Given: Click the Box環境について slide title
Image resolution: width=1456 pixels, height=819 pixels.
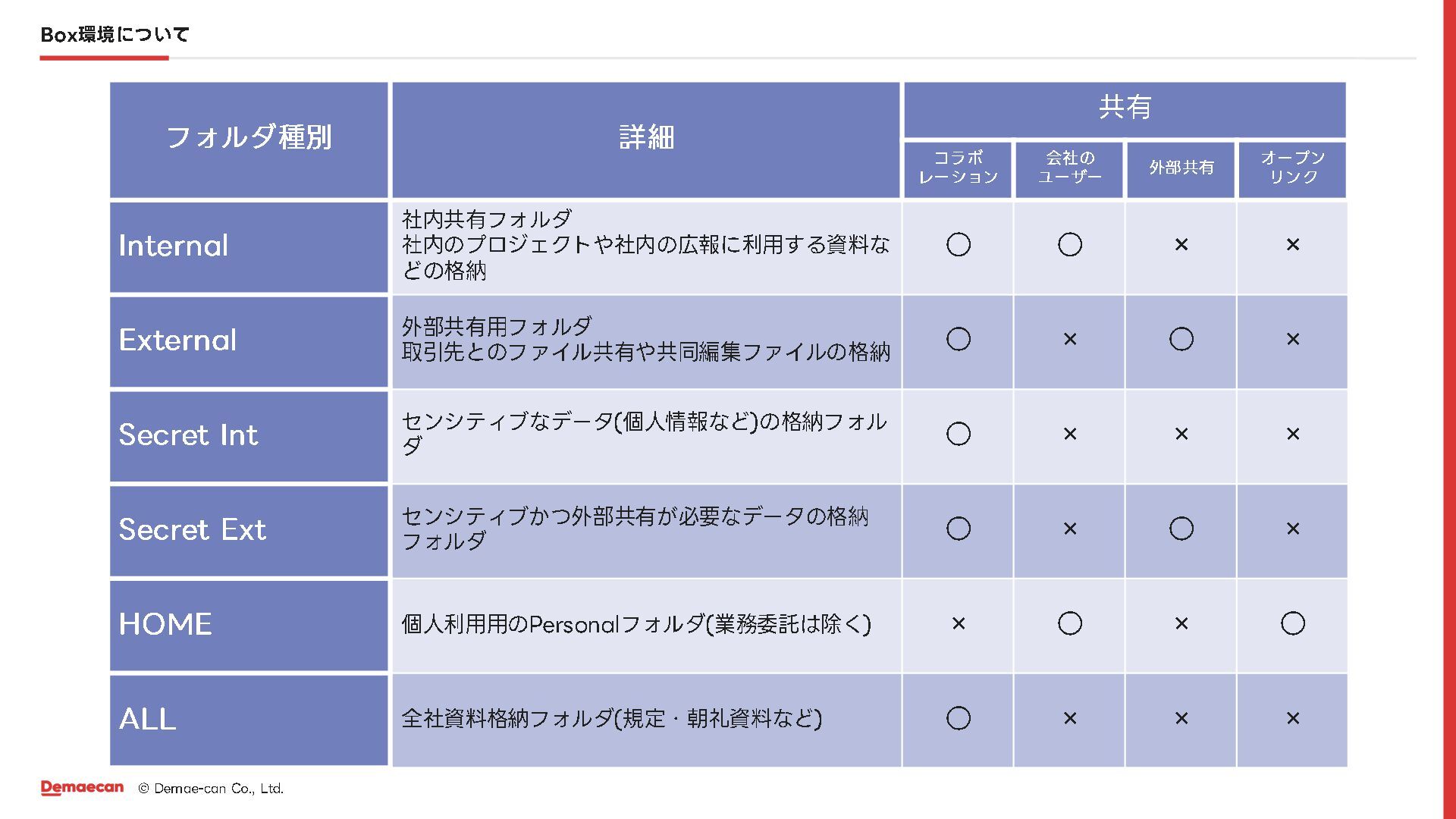Looking at the screenshot, I should coord(115,35).
